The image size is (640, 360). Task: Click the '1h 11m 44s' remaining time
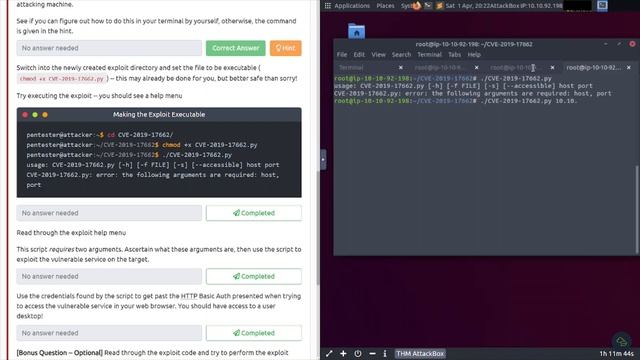coord(616,353)
